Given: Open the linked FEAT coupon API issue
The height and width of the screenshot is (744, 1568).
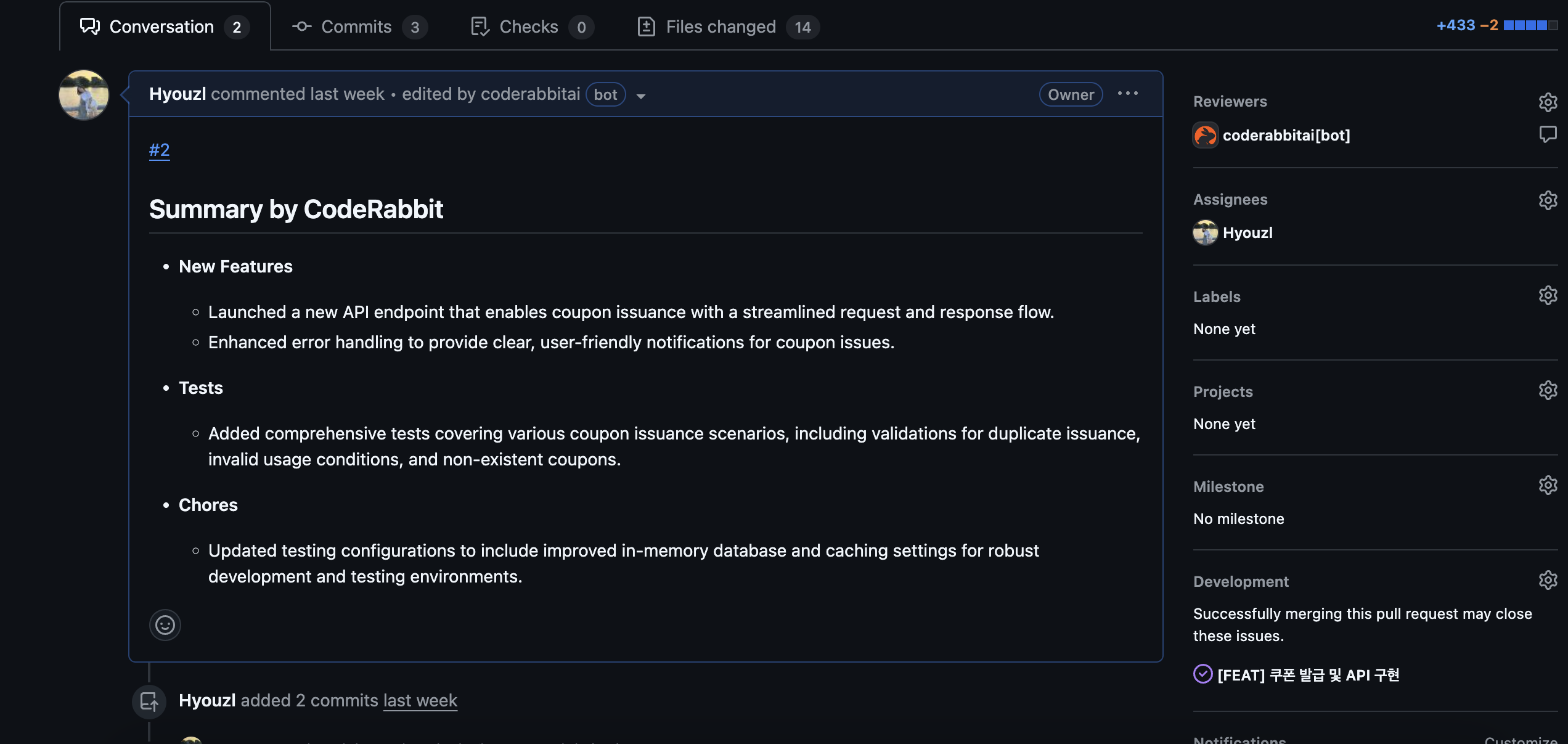Looking at the screenshot, I should click(x=1308, y=675).
